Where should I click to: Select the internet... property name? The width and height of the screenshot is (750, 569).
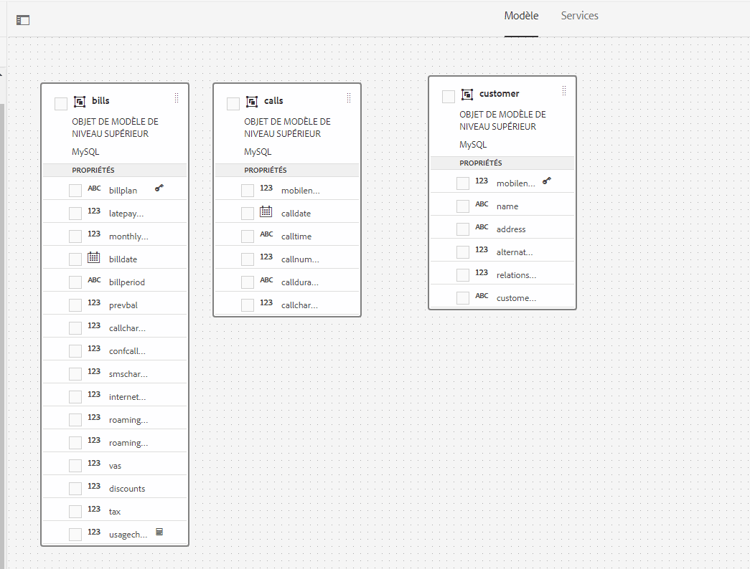click(x=127, y=397)
